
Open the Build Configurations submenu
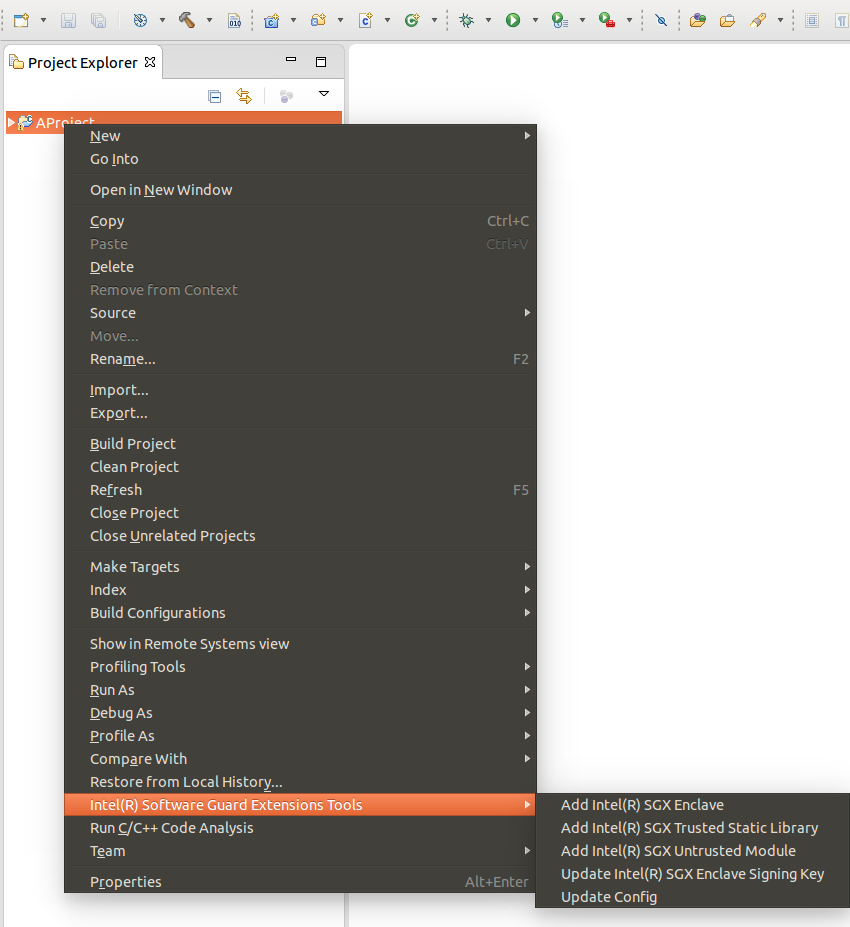click(x=158, y=613)
